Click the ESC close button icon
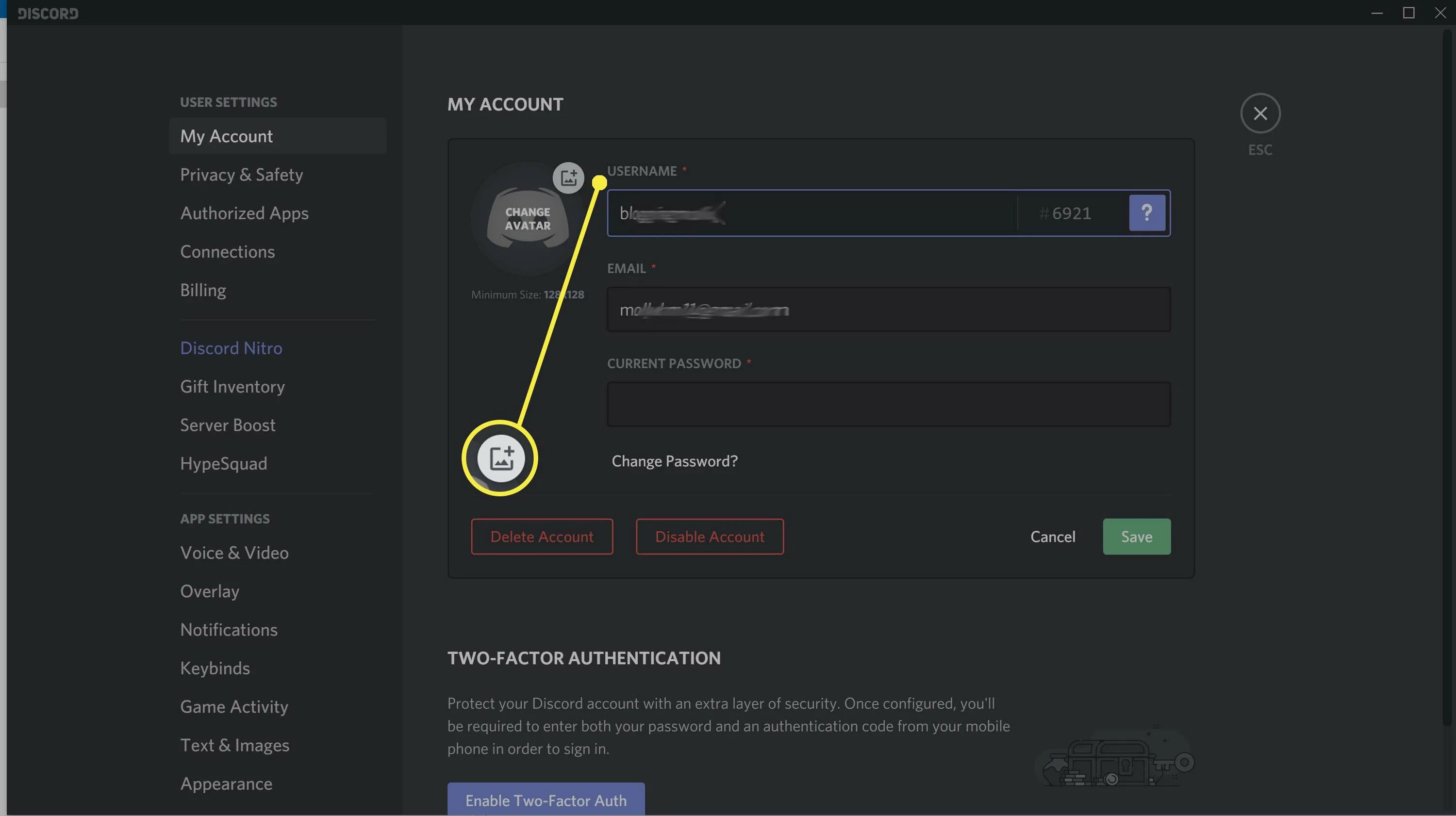This screenshot has width=1456, height=816. click(1260, 113)
